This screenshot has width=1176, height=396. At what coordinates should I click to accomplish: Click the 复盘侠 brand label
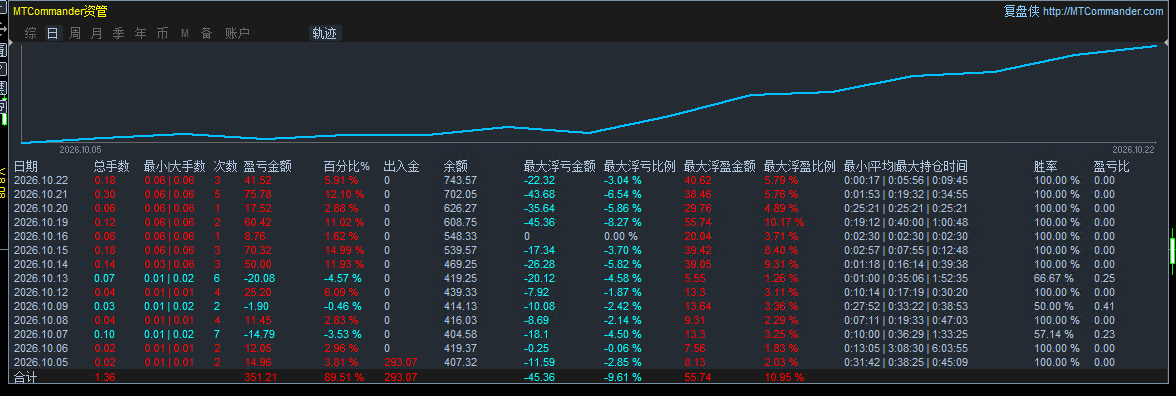(x=1022, y=11)
